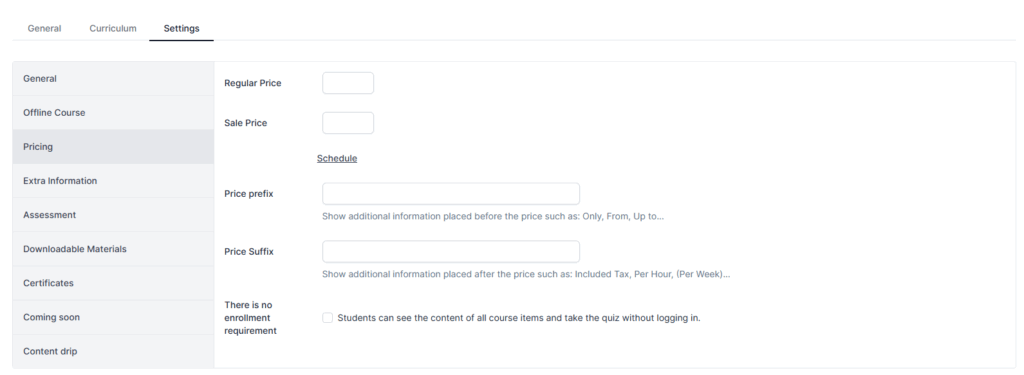This screenshot has width=1024, height=375.
Task: Click the Regular Price input box
Action: pos(348,83)
